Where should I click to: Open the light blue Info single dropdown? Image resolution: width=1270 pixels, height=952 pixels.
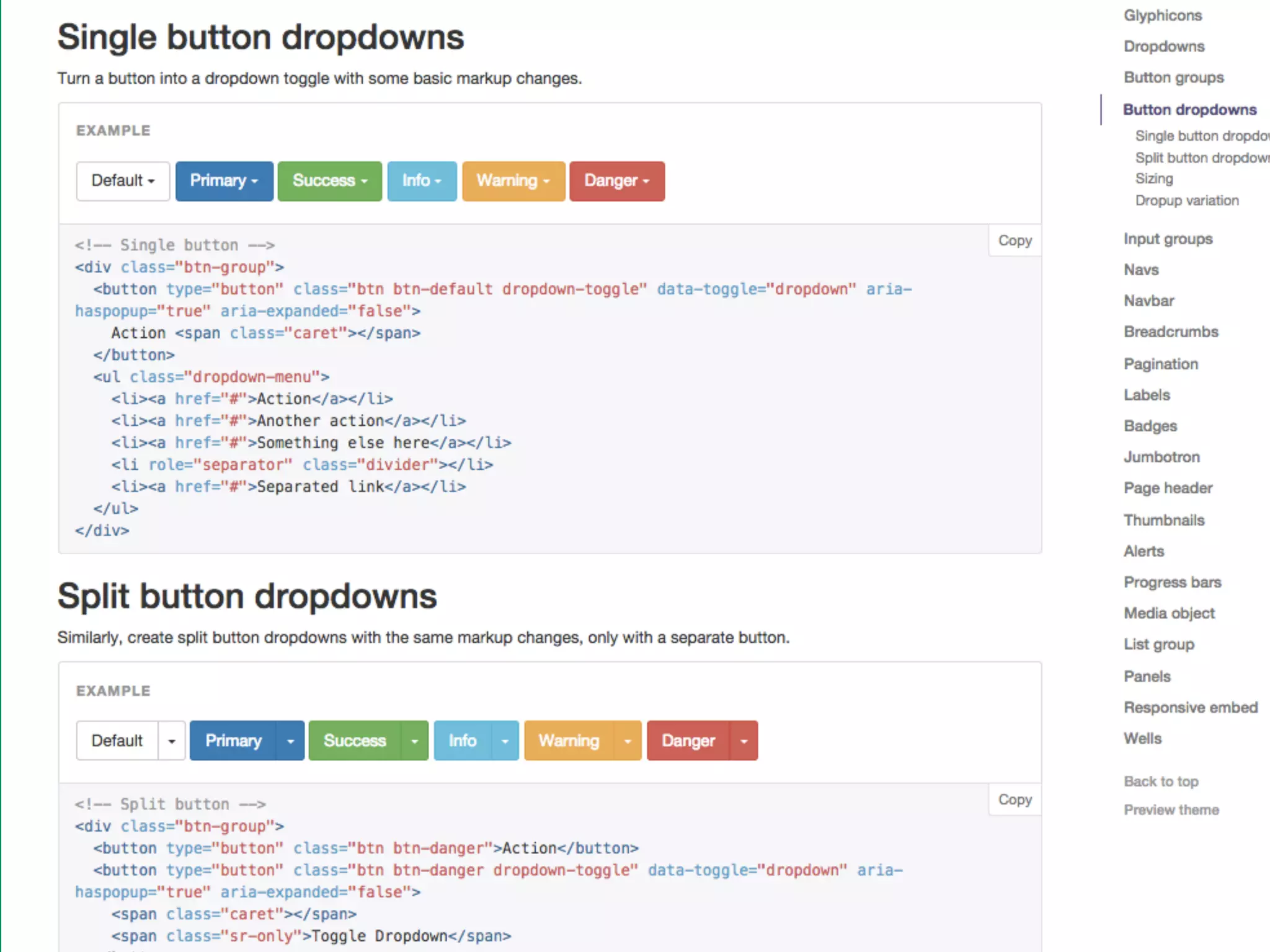click(422, 181)
